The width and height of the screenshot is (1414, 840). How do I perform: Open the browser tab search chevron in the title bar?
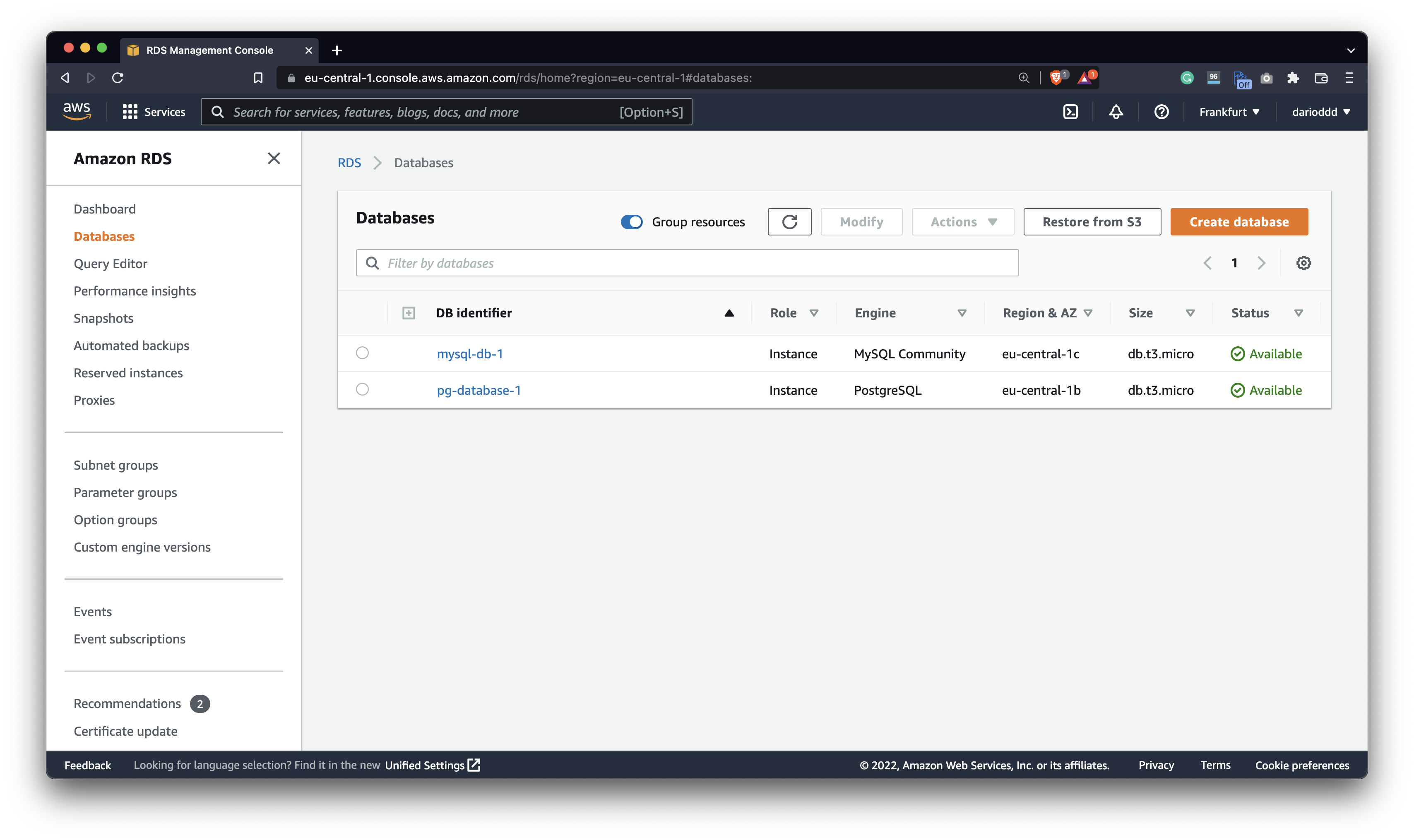click(1351, 50)
